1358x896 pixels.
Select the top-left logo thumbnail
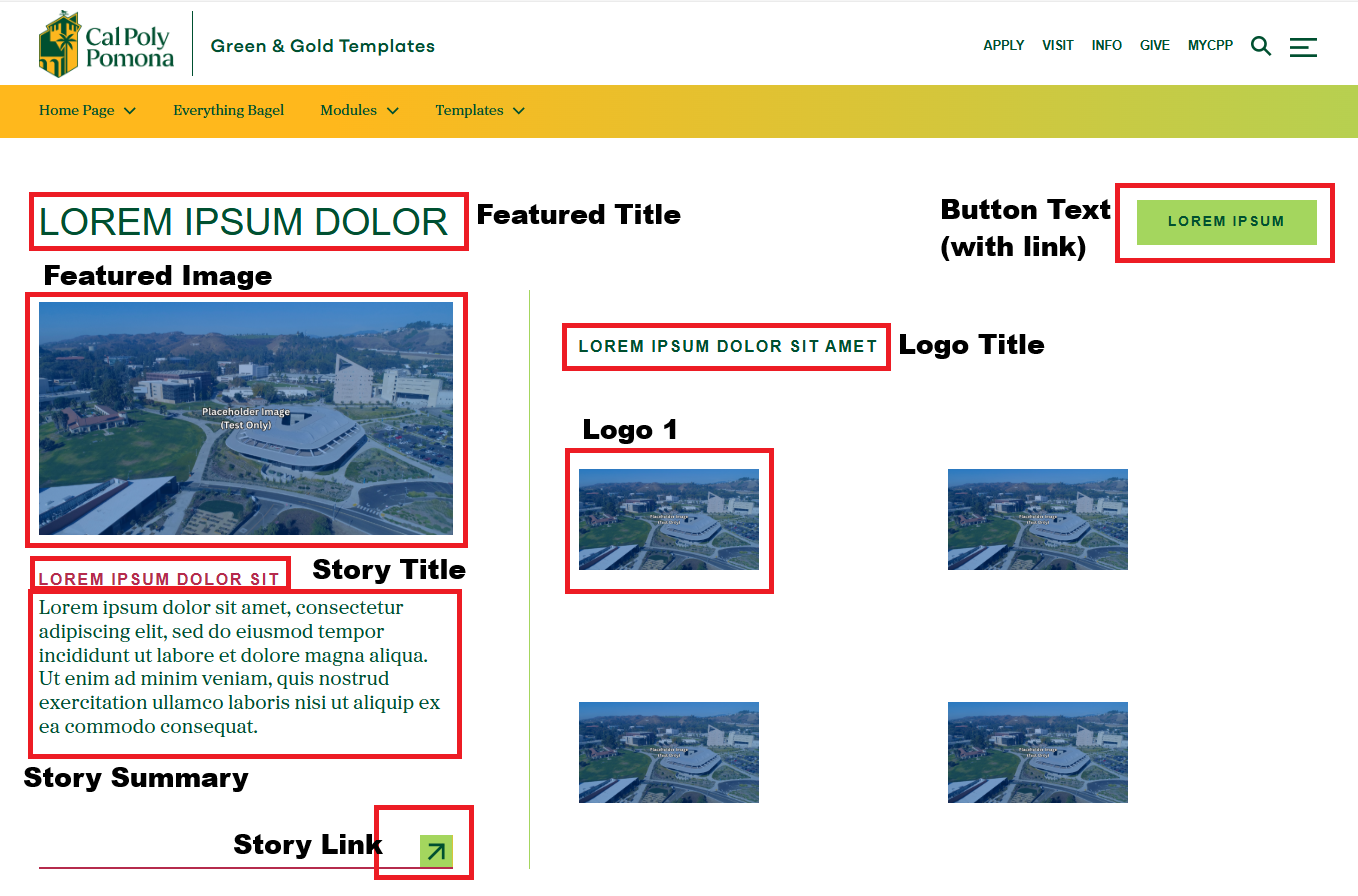click(668, 519)
